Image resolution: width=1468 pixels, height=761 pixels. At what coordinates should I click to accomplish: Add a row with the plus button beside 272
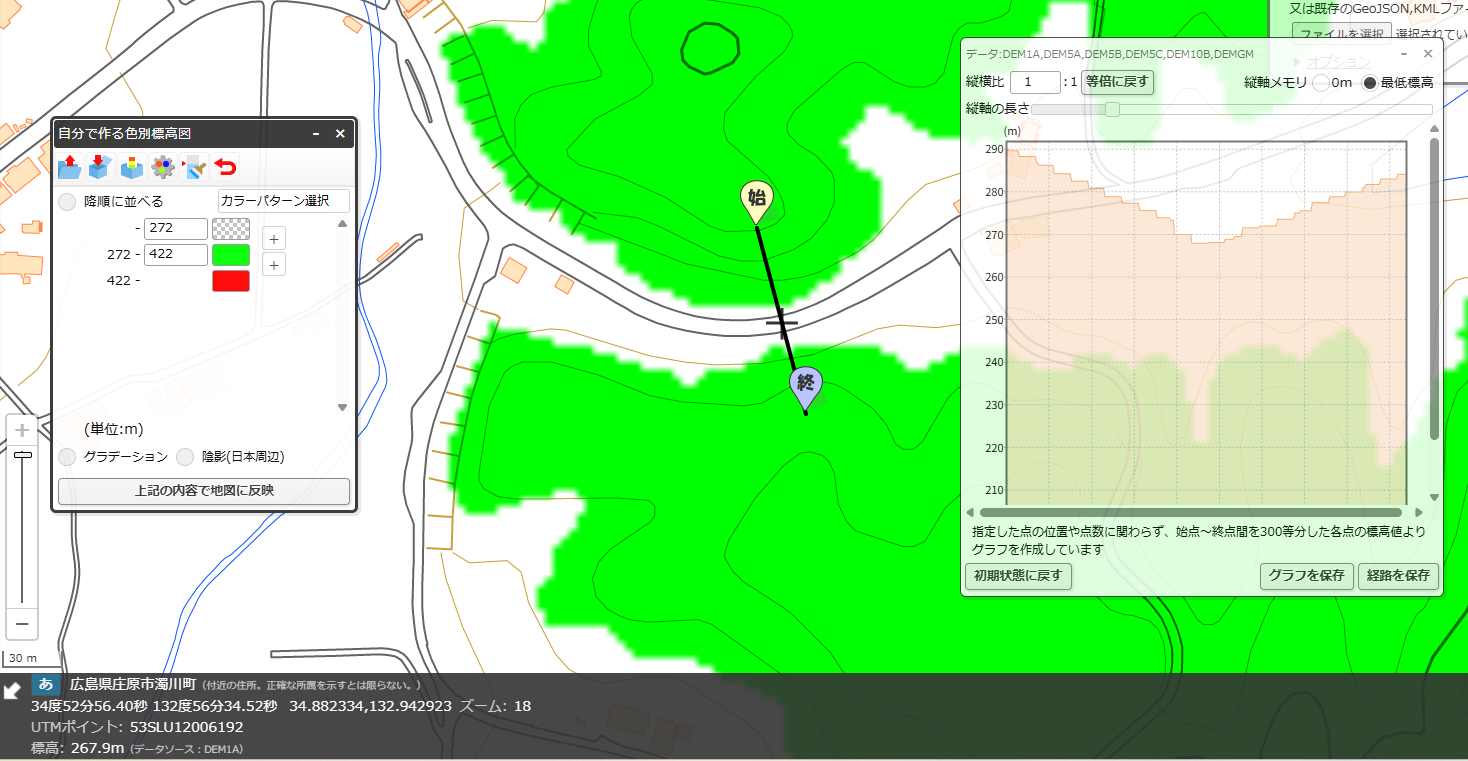point(274,238)
